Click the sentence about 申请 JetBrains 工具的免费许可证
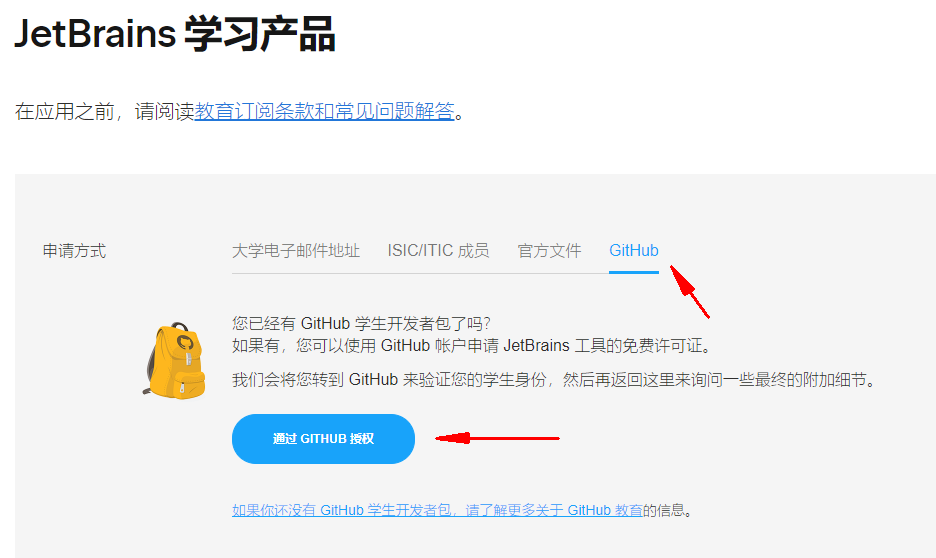Image resolution: width=936 pixels, height=558 pixels. coord(471,346)
